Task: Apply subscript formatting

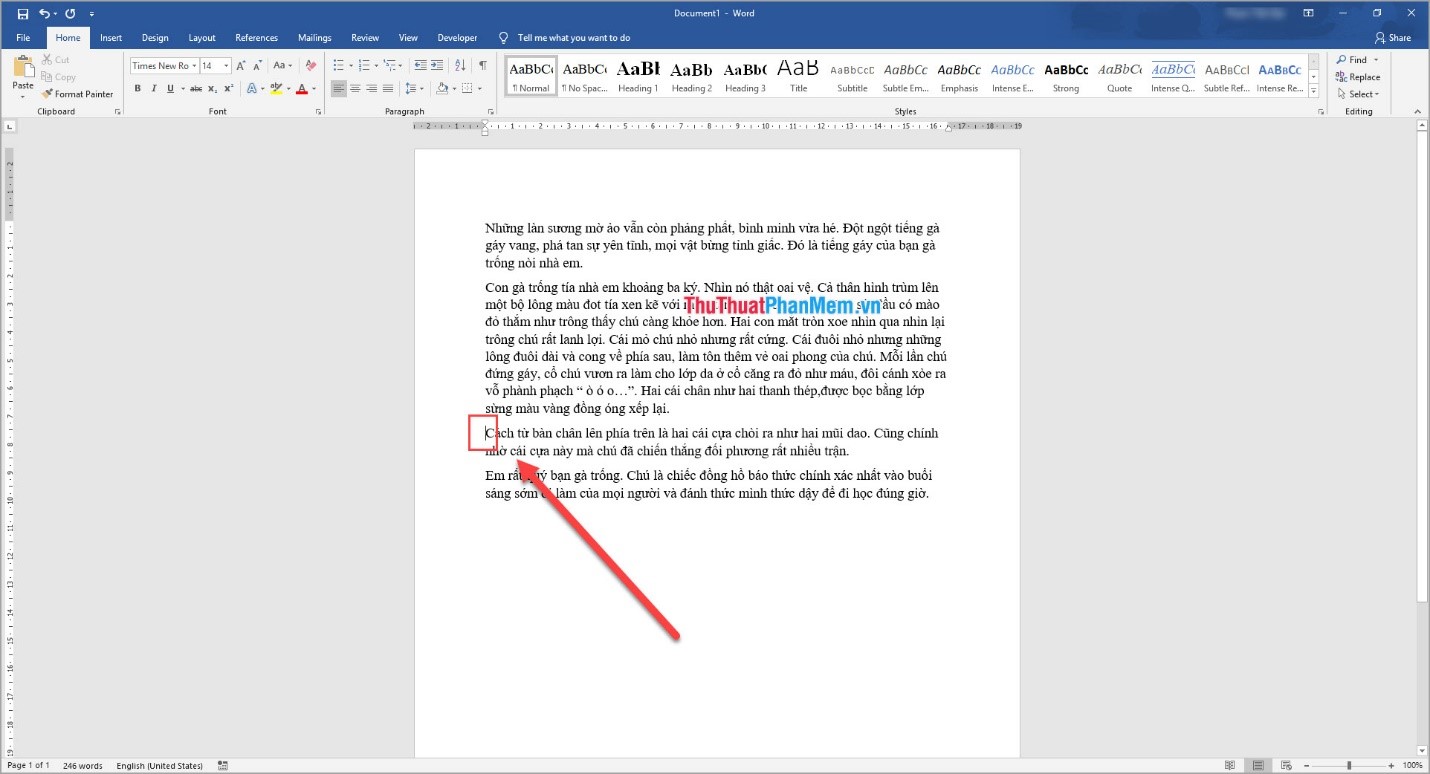Action: (213, 88)
